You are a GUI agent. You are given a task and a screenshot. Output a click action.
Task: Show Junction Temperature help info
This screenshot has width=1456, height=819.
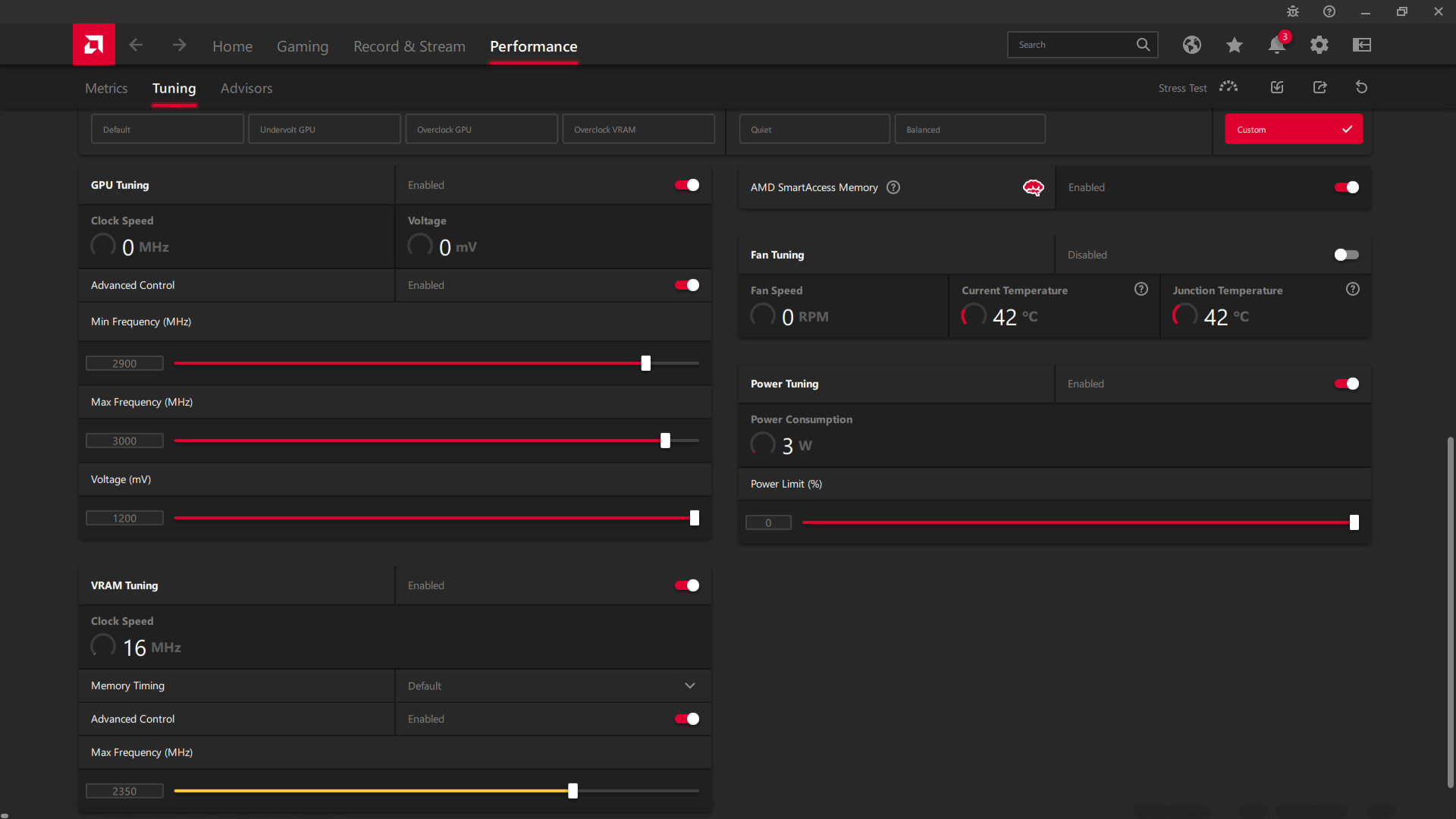coord(1353,289)
